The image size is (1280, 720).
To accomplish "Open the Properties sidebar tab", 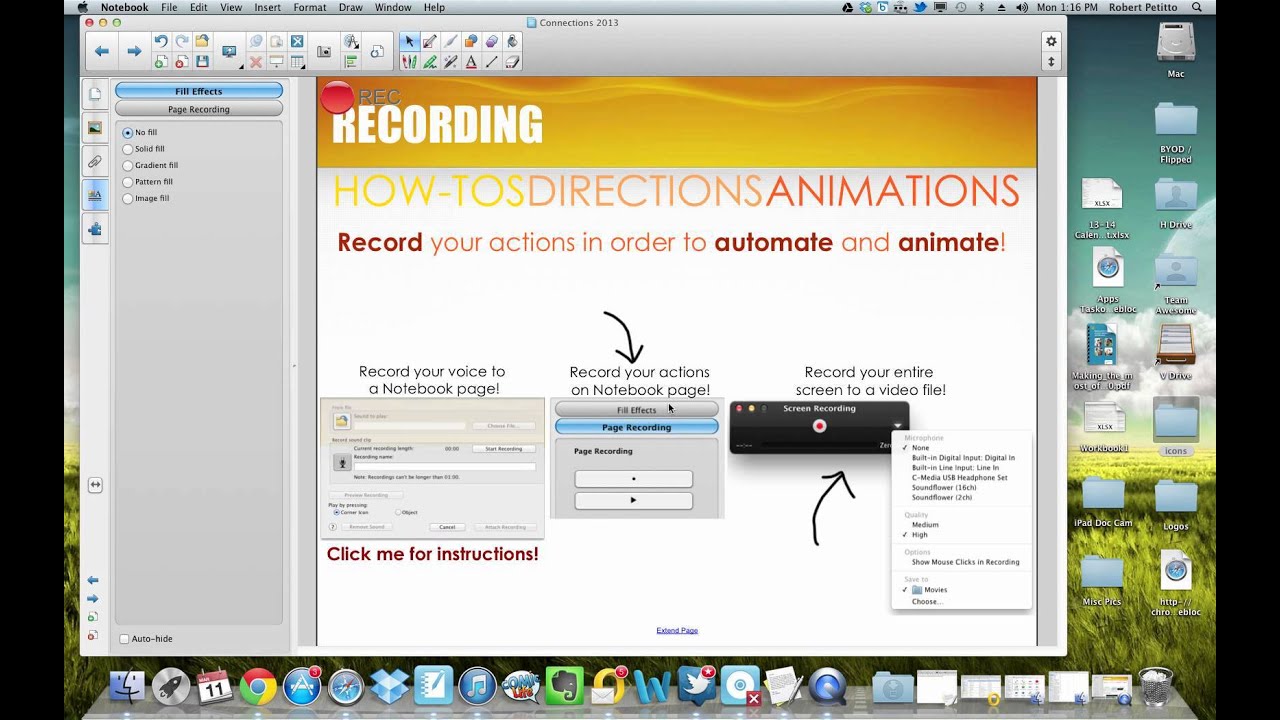I will click(x=95, y=195).
